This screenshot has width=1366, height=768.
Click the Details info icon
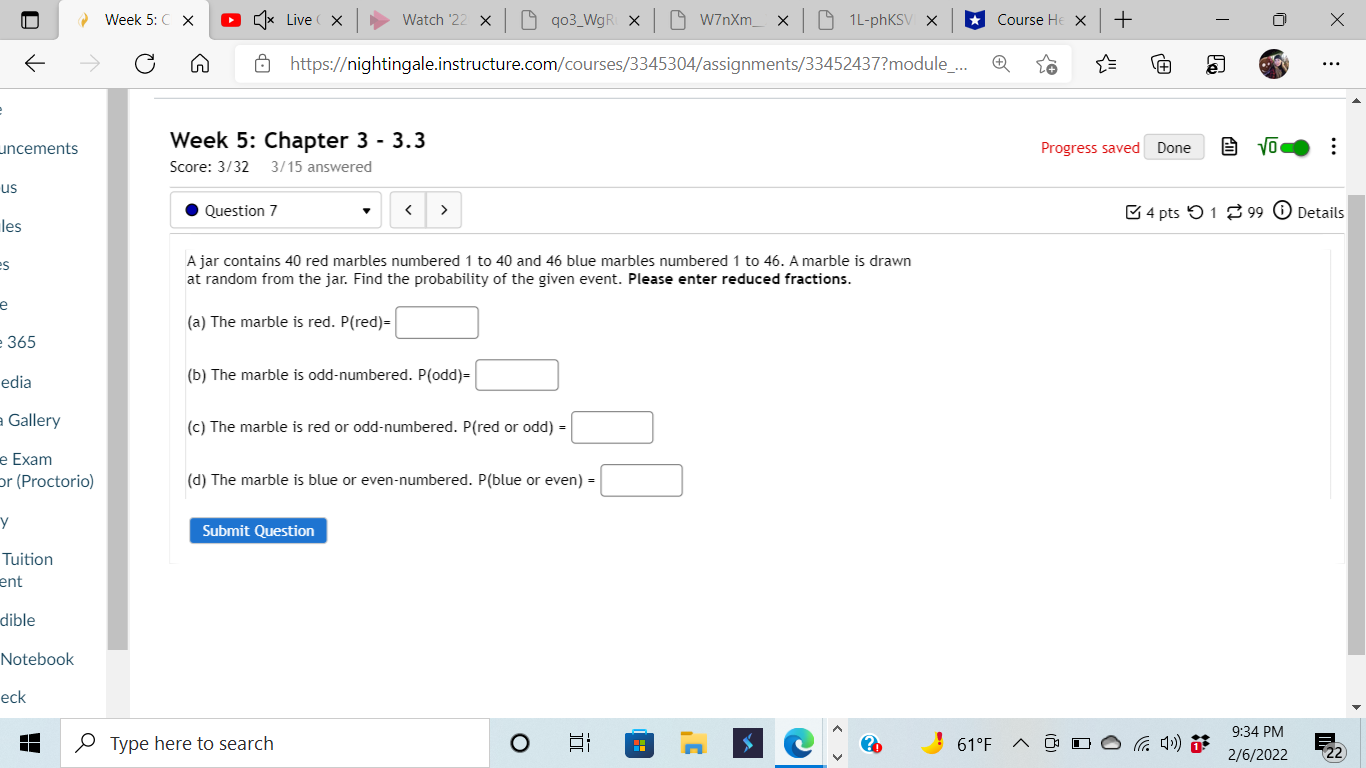1282,211
